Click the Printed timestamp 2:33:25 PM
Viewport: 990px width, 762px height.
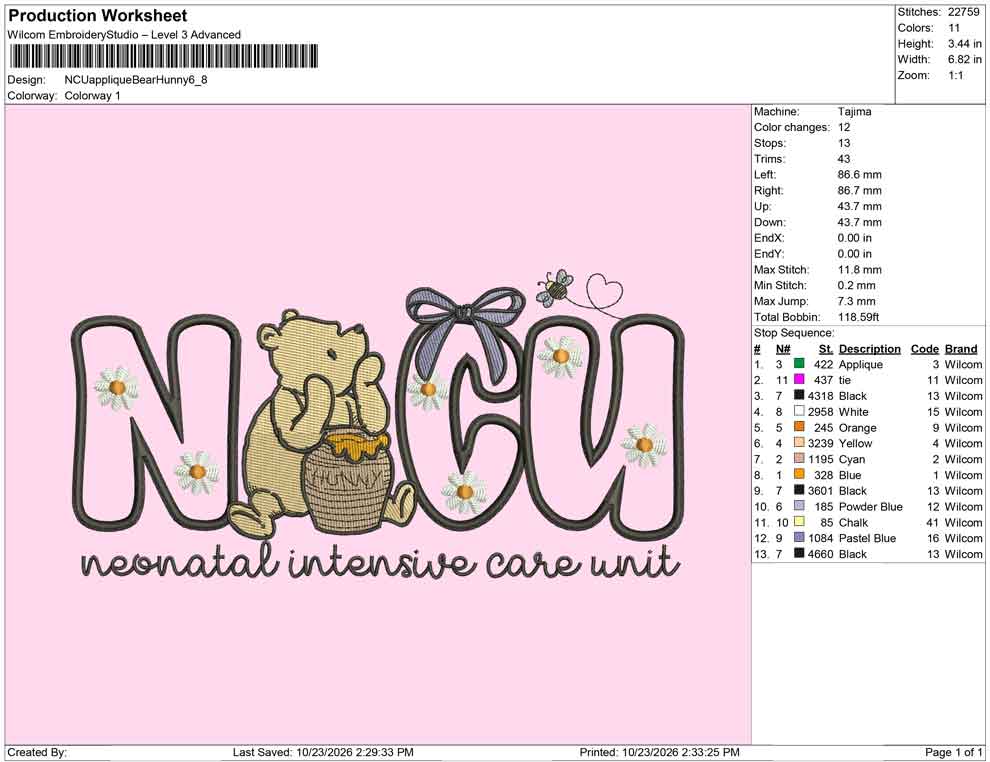(x=710, y=752)
